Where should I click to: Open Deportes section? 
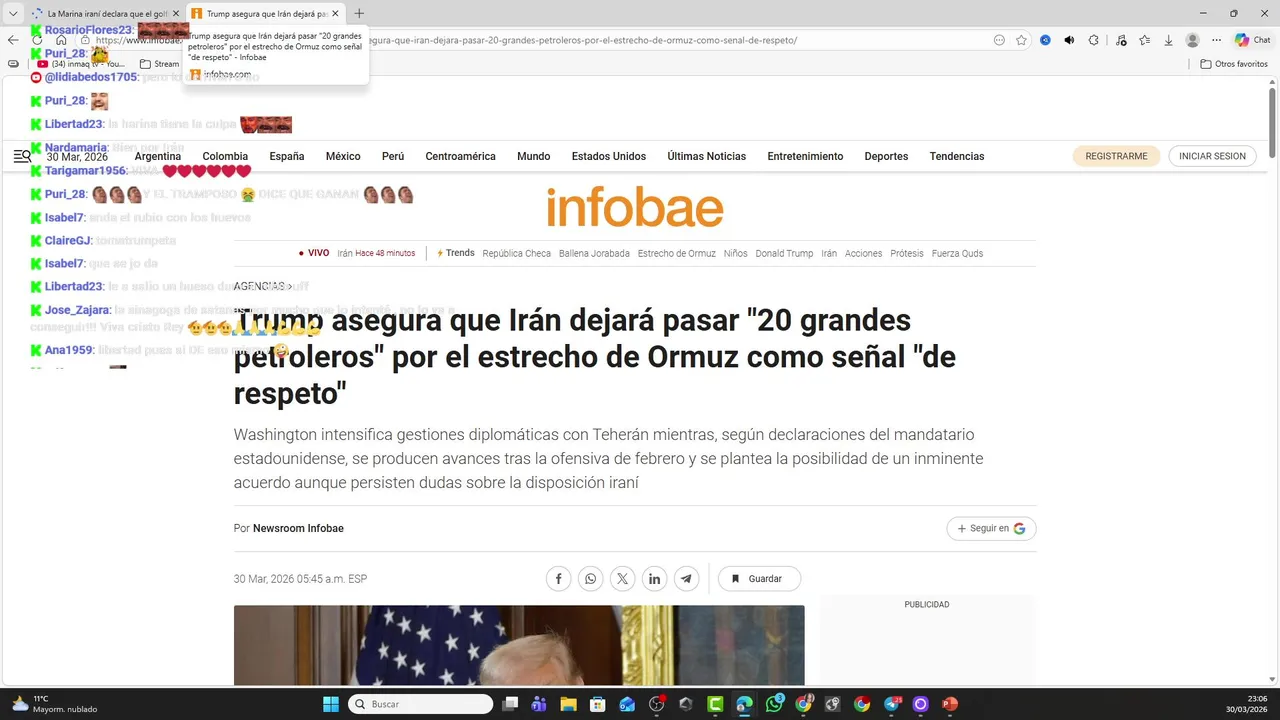(886, 156)
